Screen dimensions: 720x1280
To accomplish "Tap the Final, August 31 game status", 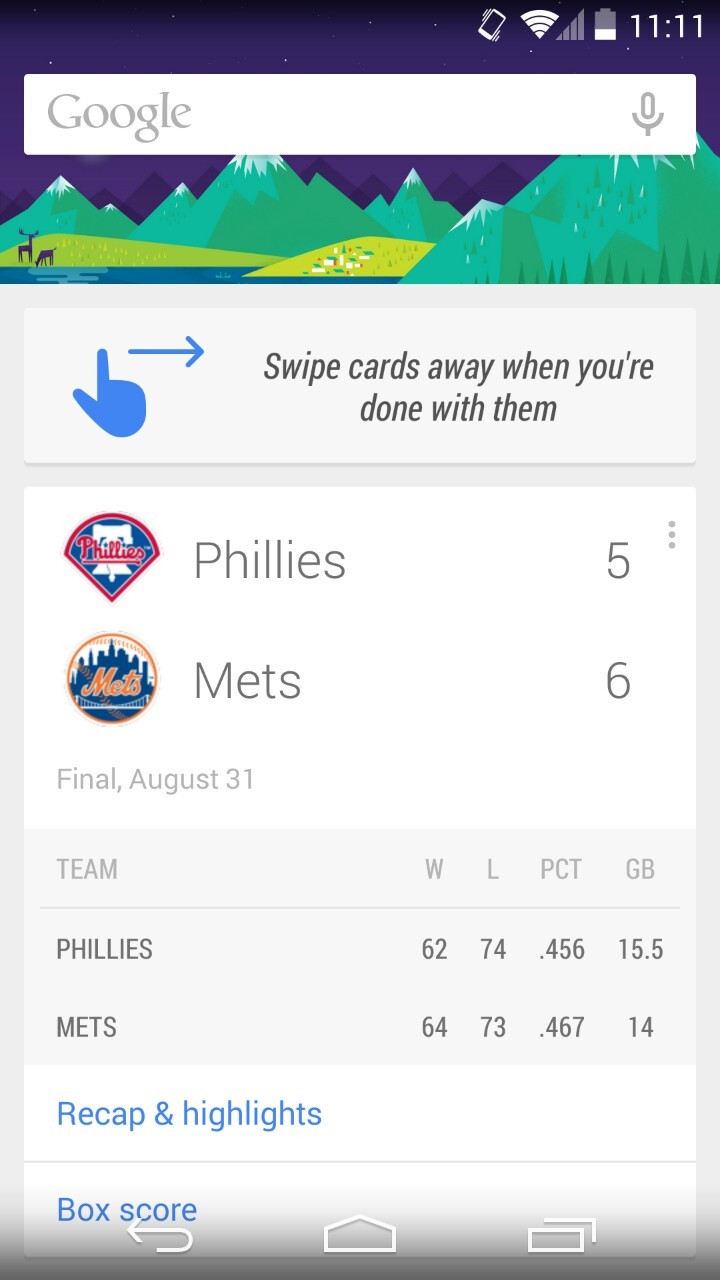I will point(156,779).
